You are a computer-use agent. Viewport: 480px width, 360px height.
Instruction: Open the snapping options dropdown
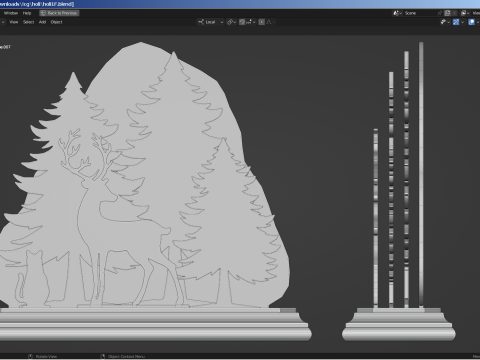point(251,22)
